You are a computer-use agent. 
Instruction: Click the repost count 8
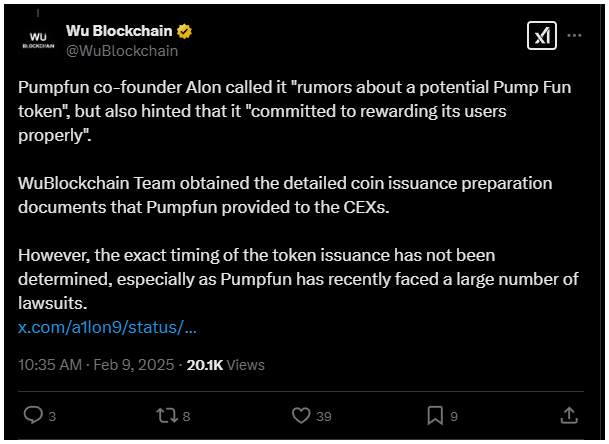[x=186, y=416]
